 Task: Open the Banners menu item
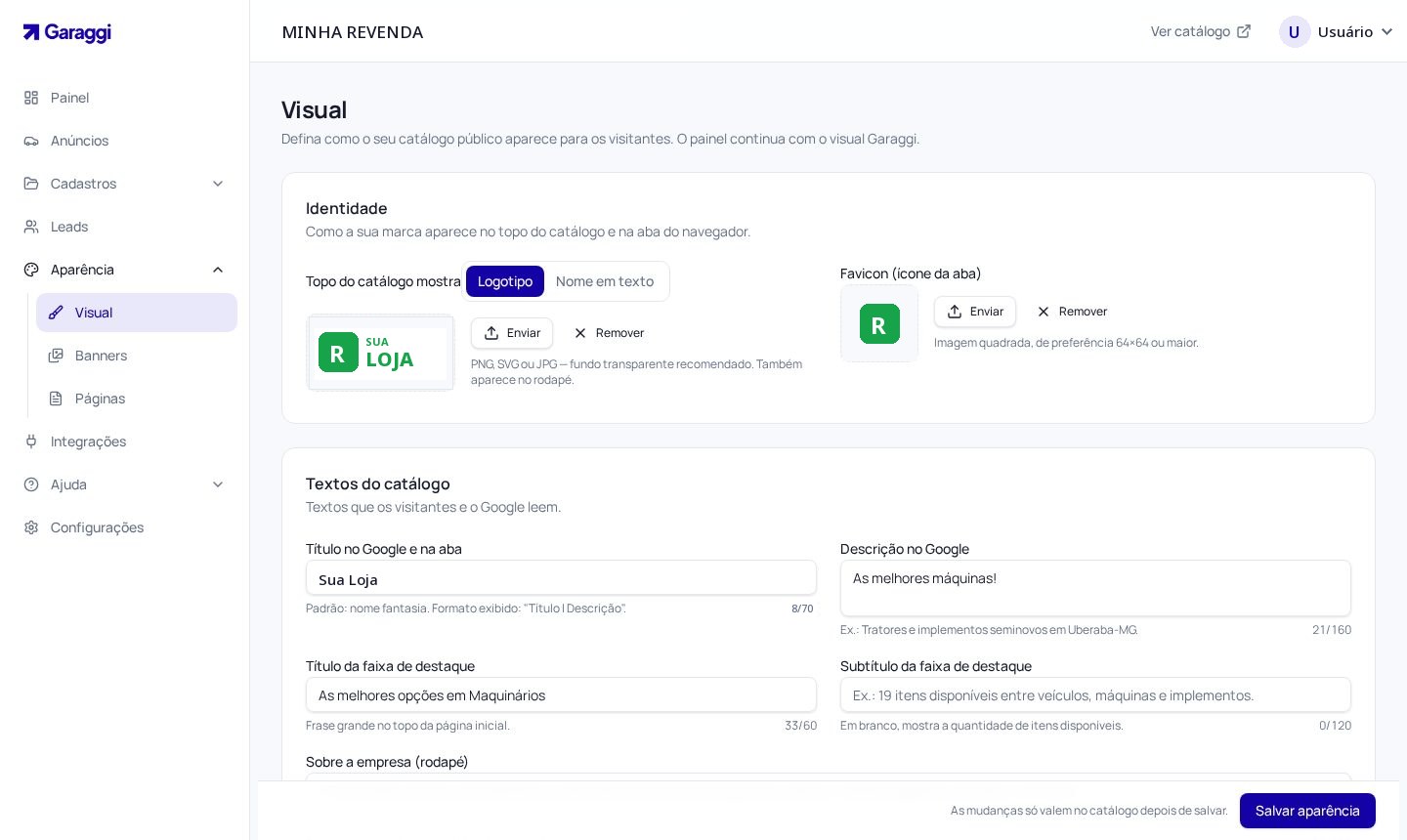137,356
